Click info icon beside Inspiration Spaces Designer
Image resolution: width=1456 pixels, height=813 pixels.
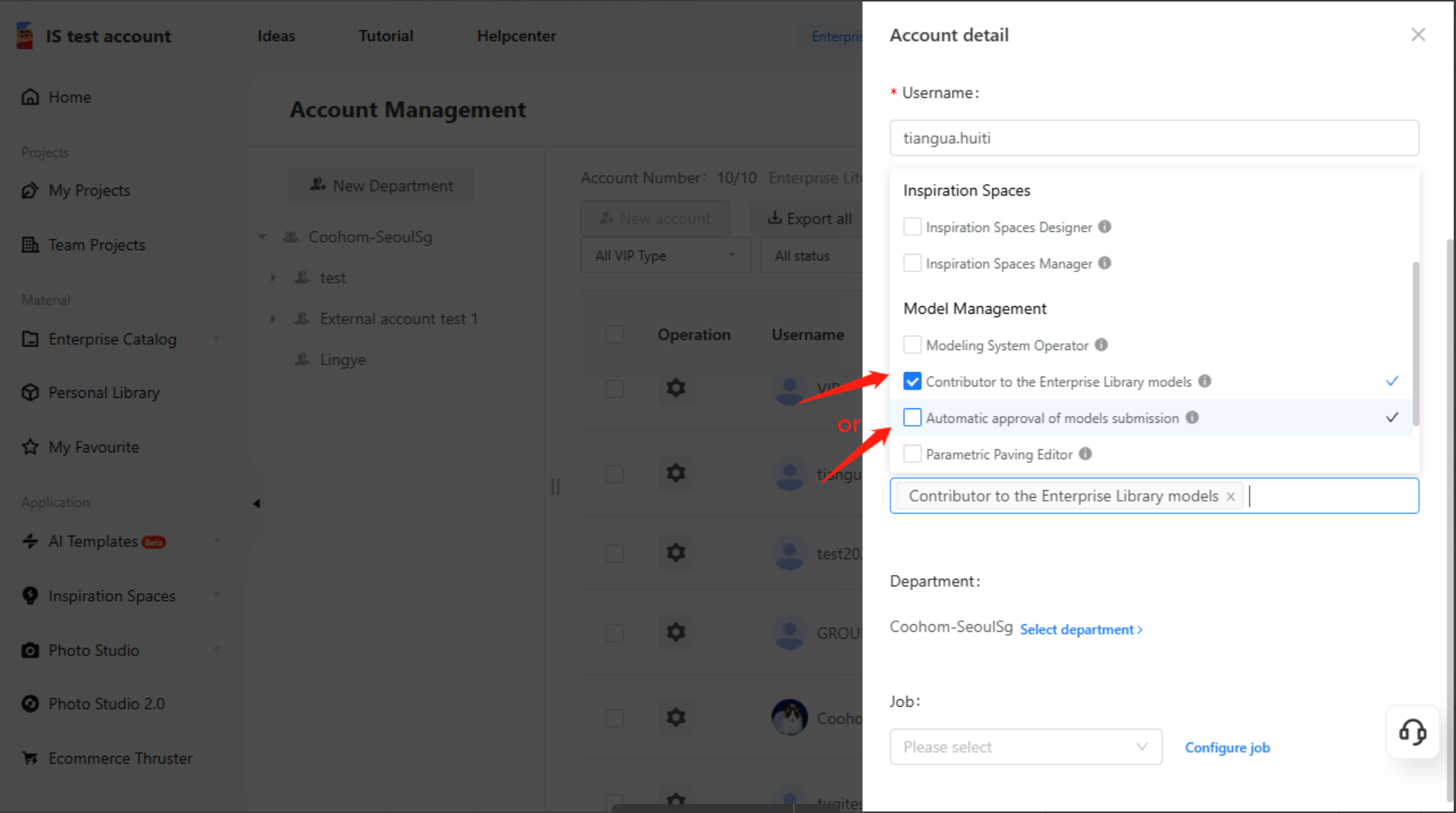tap(1104, 227)
